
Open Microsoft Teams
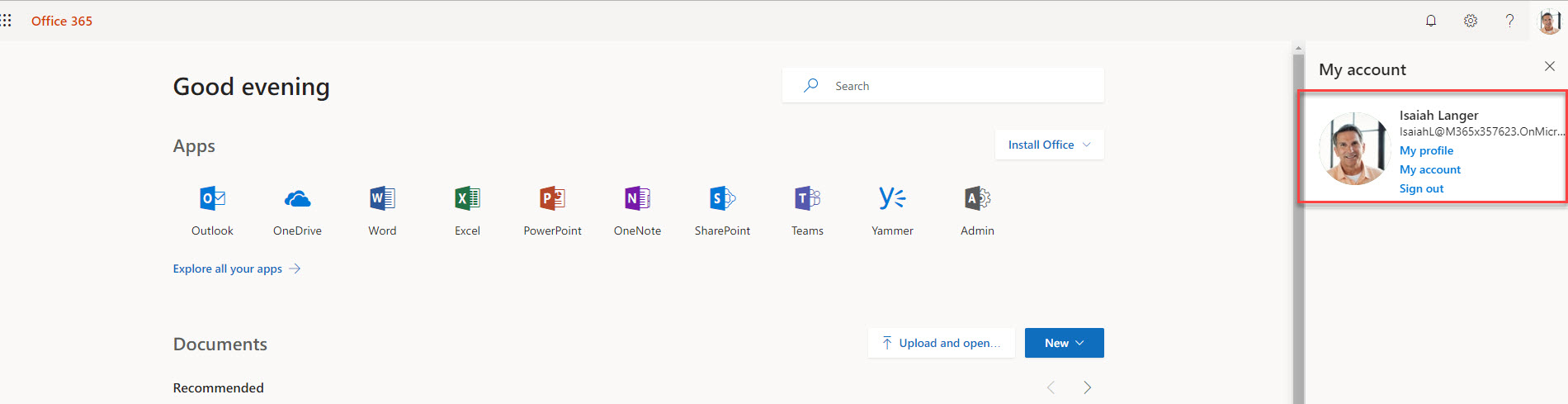807,210
